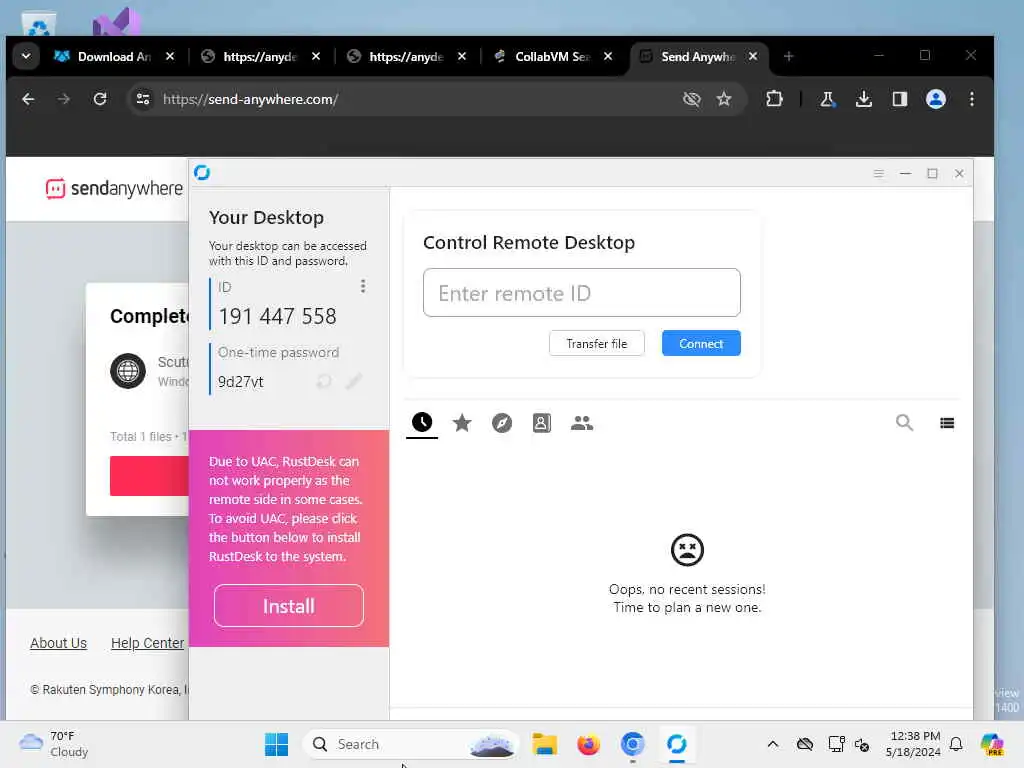Refresh the one-time password

324,381
